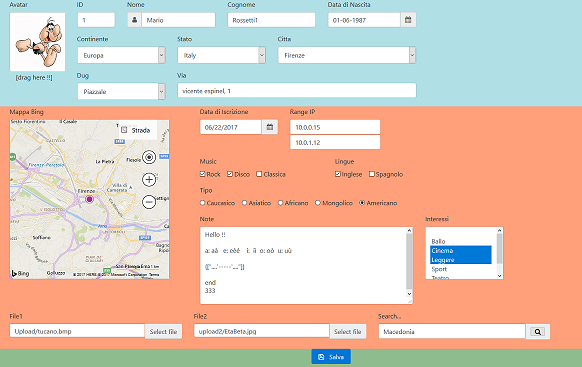Zoom out on the Bing map
This screenshot has height=367, width=582.
pyautogui.click(x=149, y=202)
